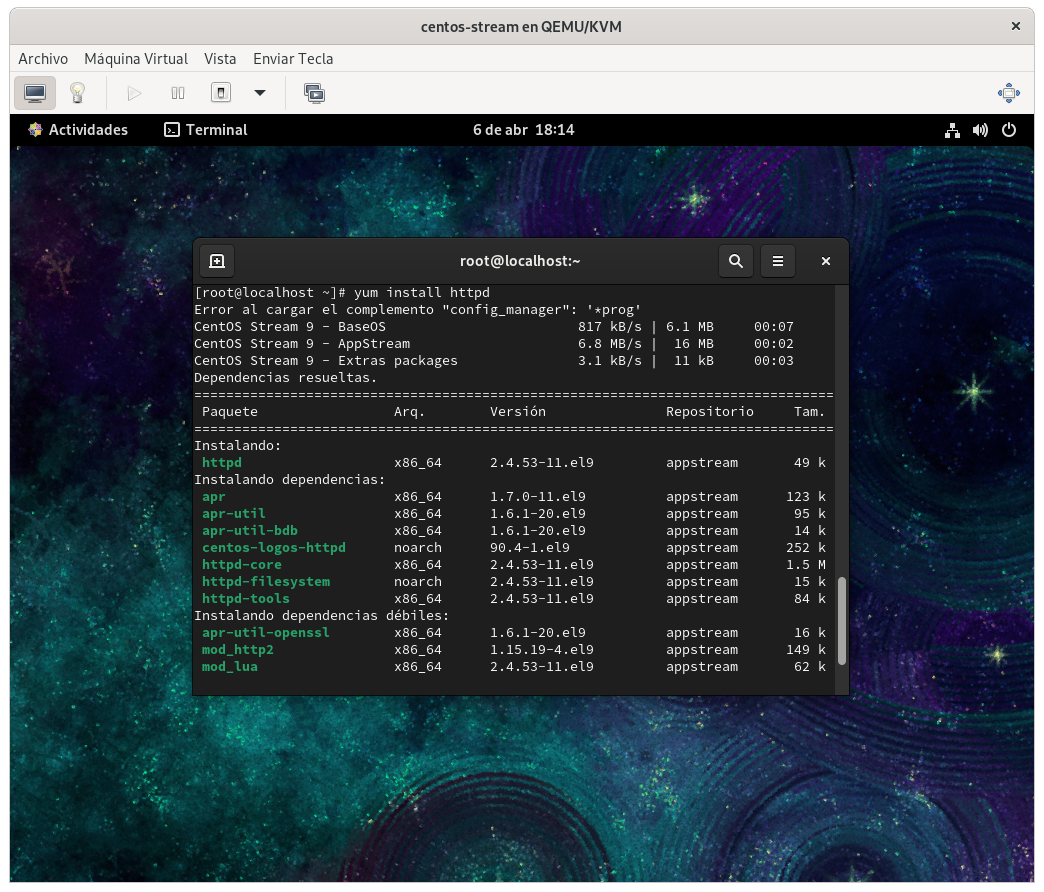Open the terminal hamburger menu
Image resolution: width=1044 pixels, height=892 pixels.
click(778, 261)
